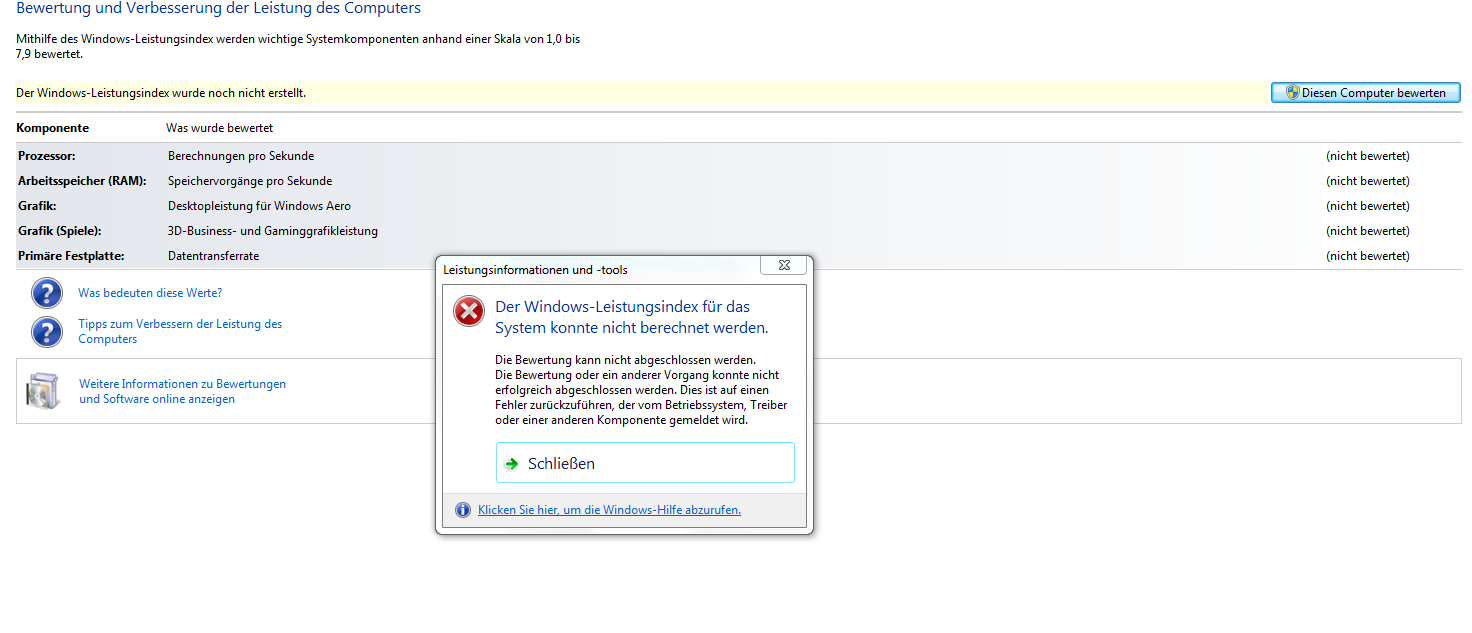1472x633 pixels.
Task: Click '(nicht bewertet)' in the Primäre Festplatte row
Action: pyautogui.click(x=1368, y=256)
